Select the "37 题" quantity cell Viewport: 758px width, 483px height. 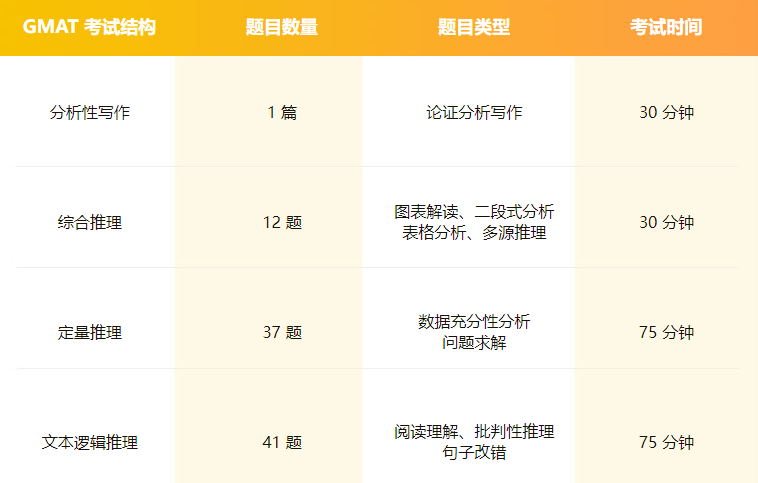[282, 332]
